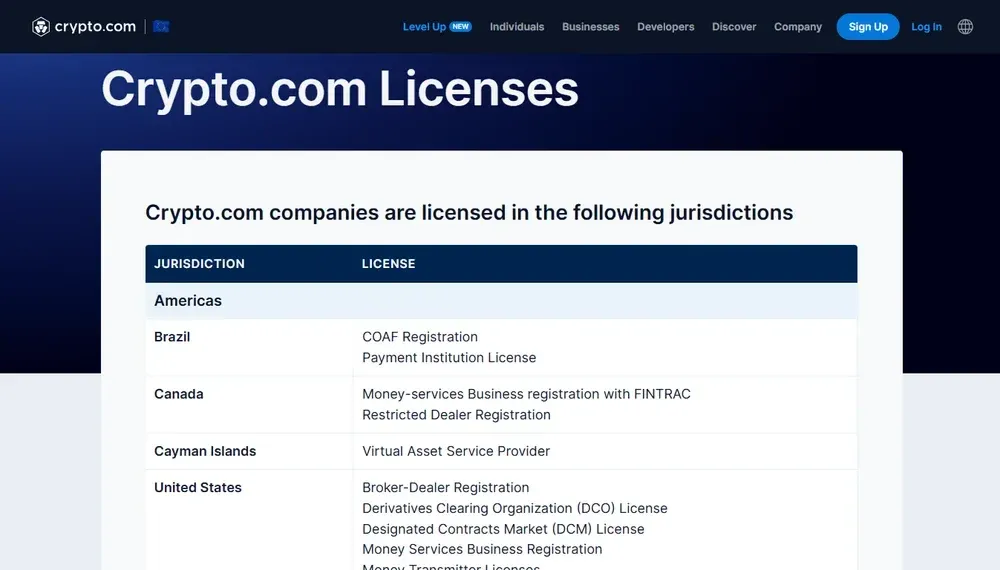Click Virtual Asset Service Provider text
Image resolution: width=1000 pixels, height=570 pixels.
tap(456, 451)
